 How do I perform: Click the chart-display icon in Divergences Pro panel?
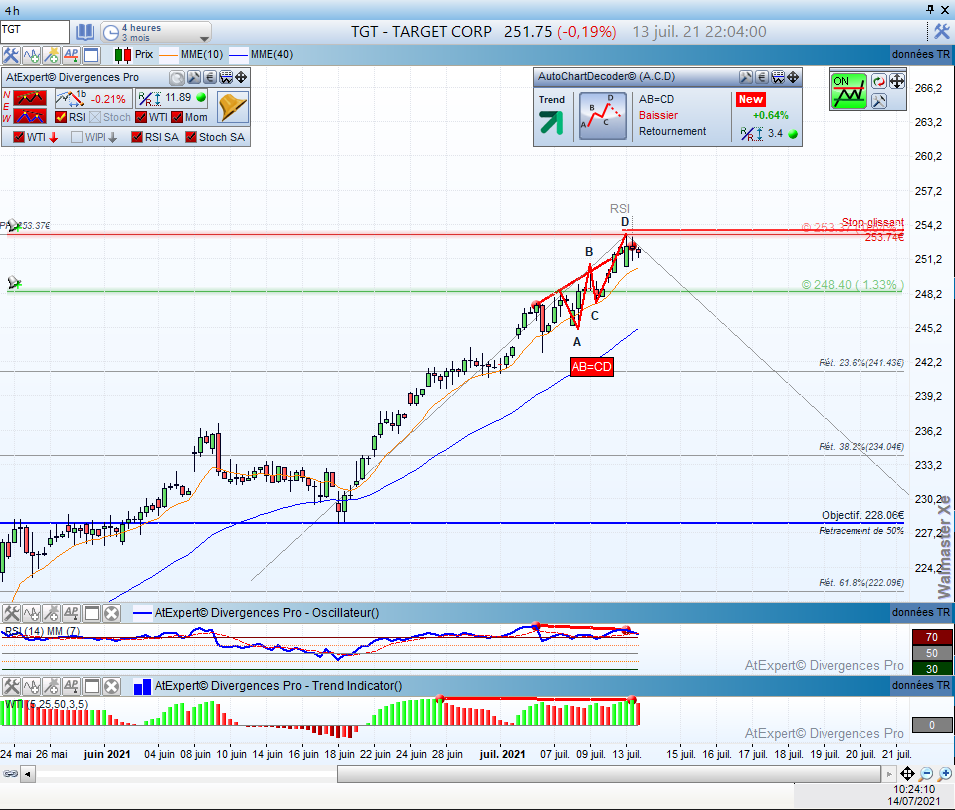(x=226, y=77)
